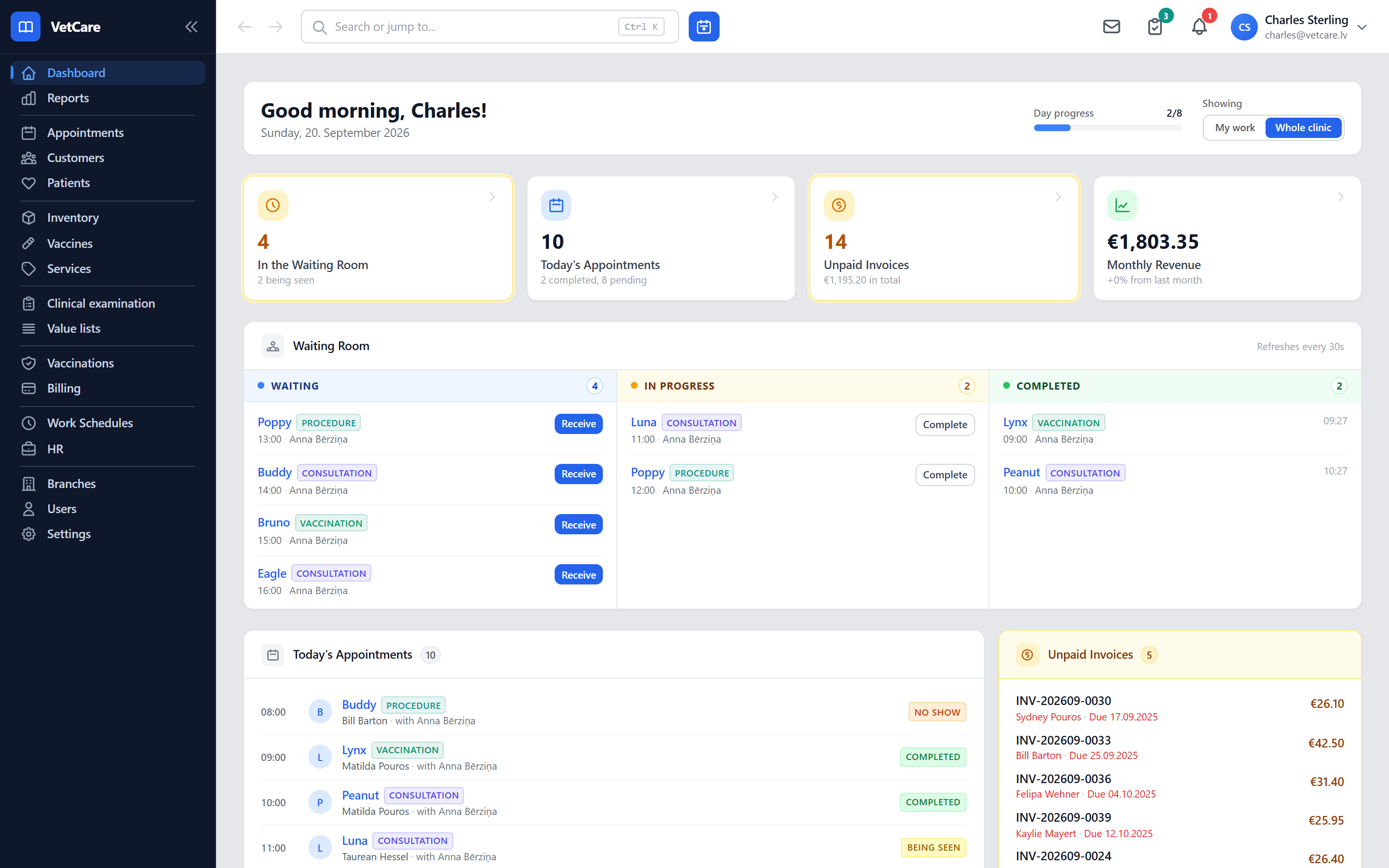Switch showing to My work

click(x=1235, y=127)
